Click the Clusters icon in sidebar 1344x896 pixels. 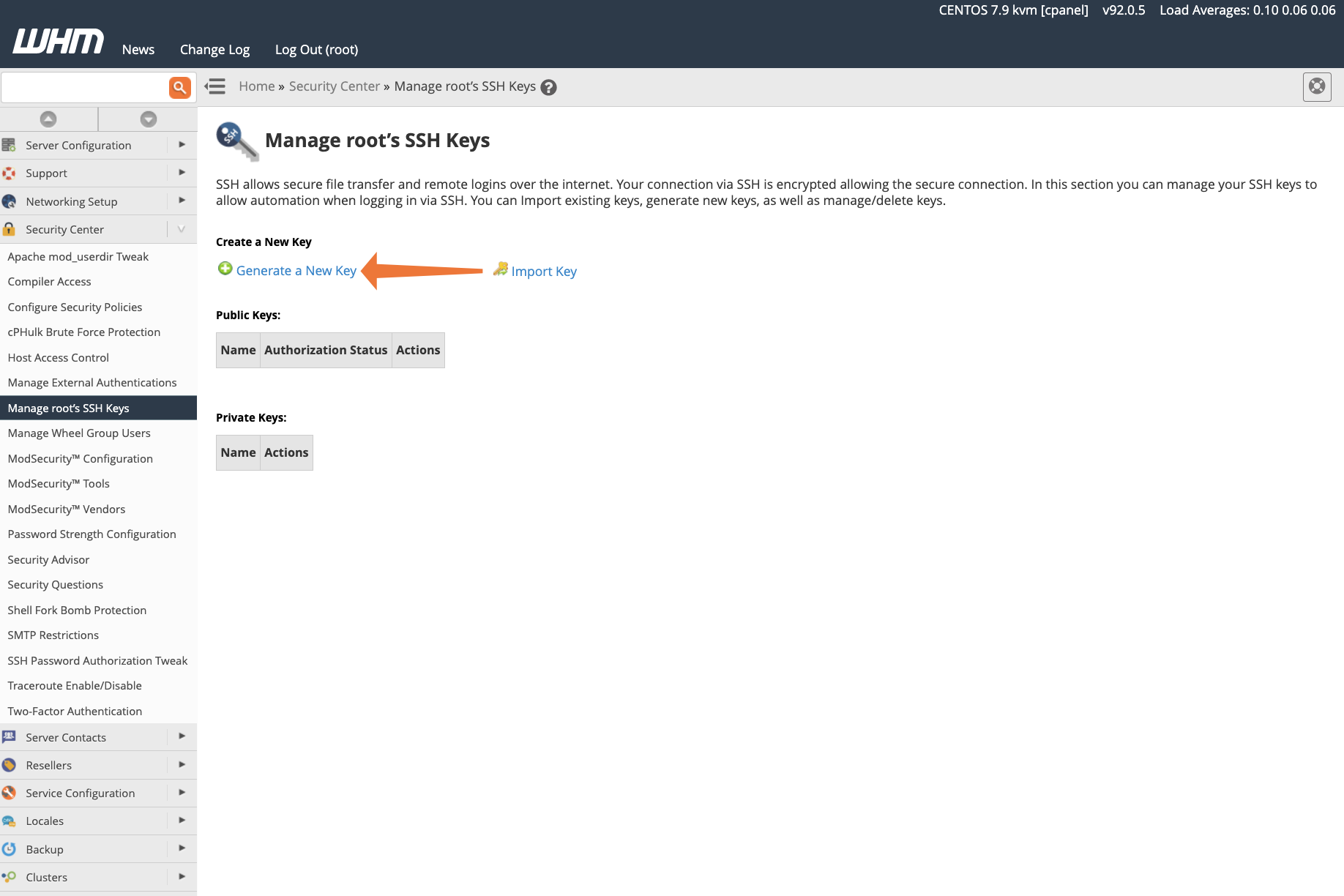click(x=9, y=876)
